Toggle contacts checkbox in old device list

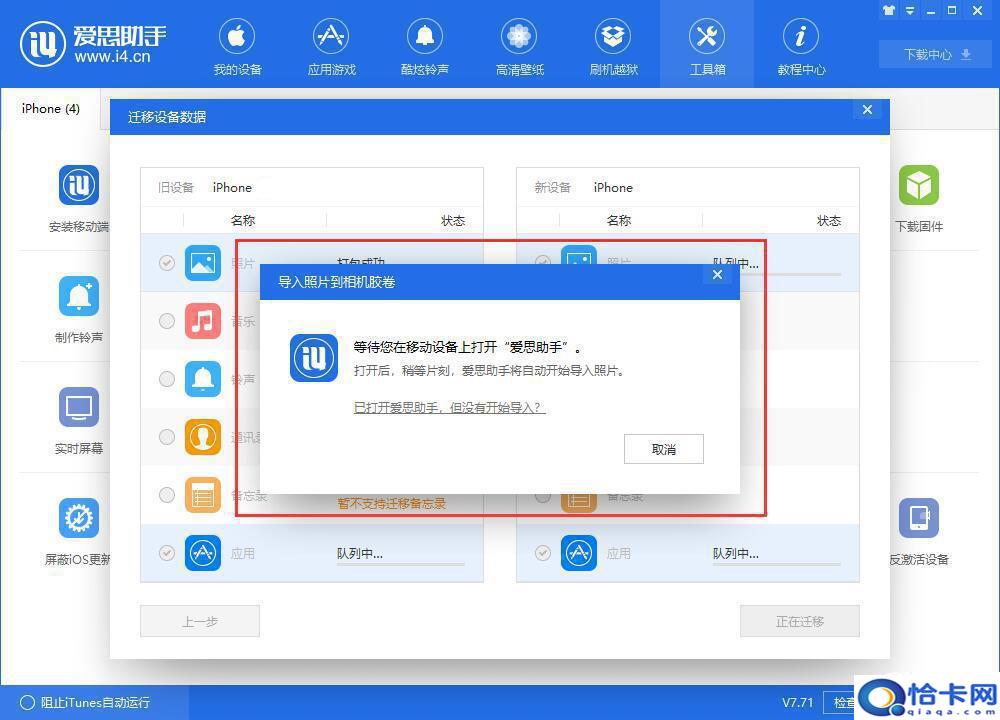[x=166, y=437]
